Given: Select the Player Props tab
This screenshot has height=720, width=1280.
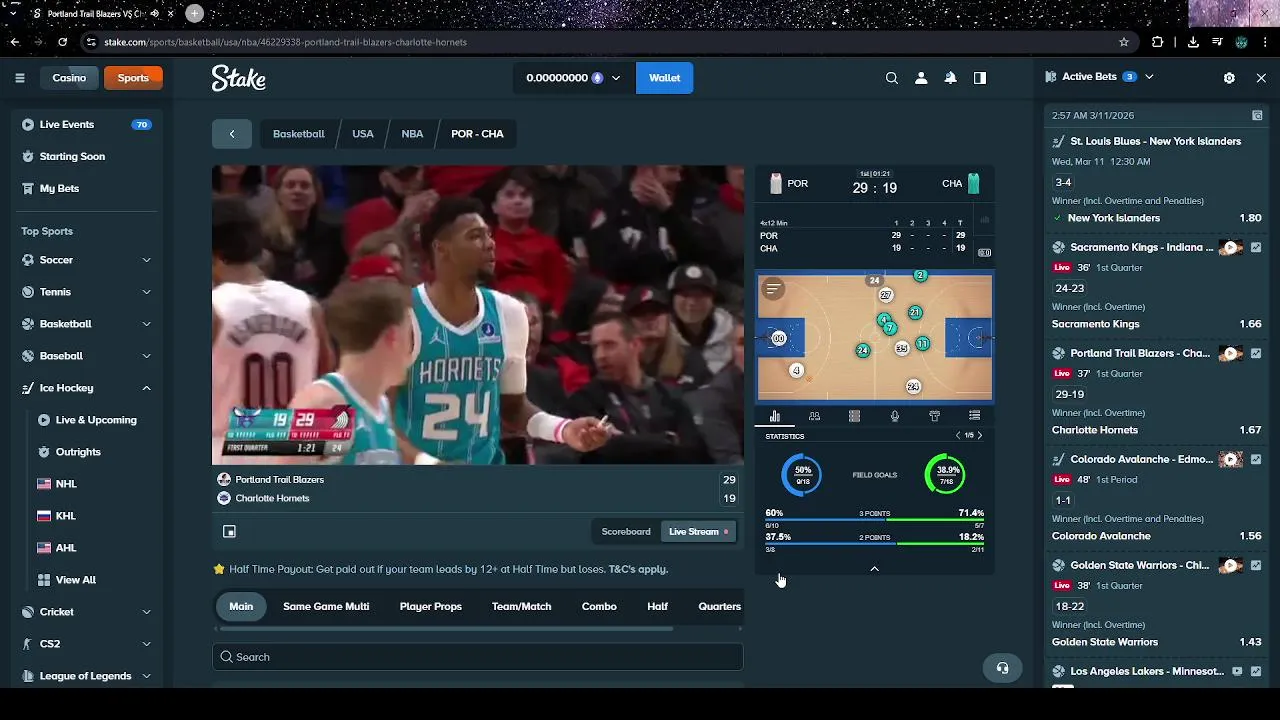Looking at the screenshot, I should pos(431,606).
